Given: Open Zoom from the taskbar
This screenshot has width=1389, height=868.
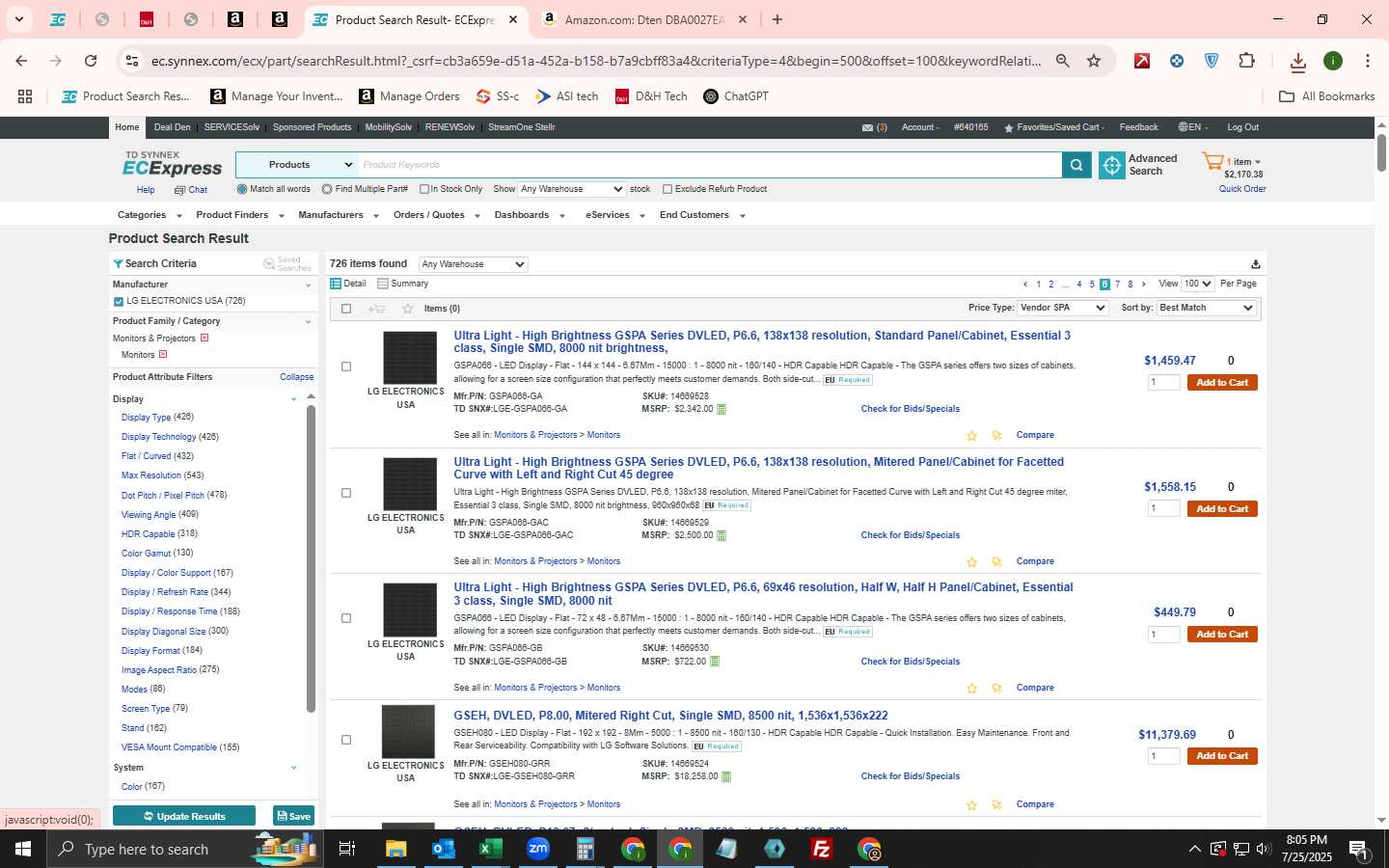Looking at the screenshot, I should coord(538,849).
